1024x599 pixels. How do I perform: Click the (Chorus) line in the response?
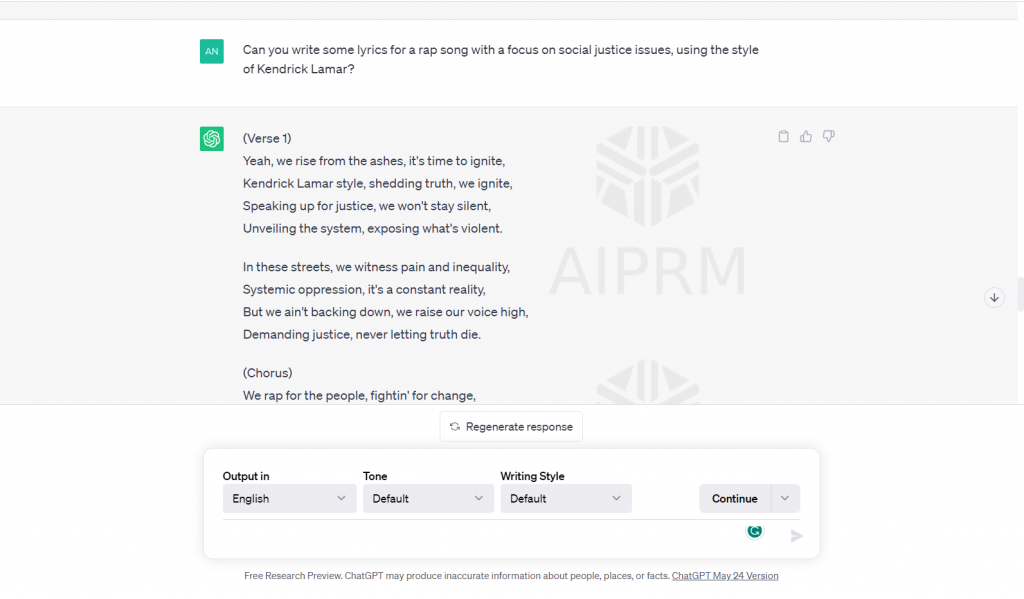point(267,373)
